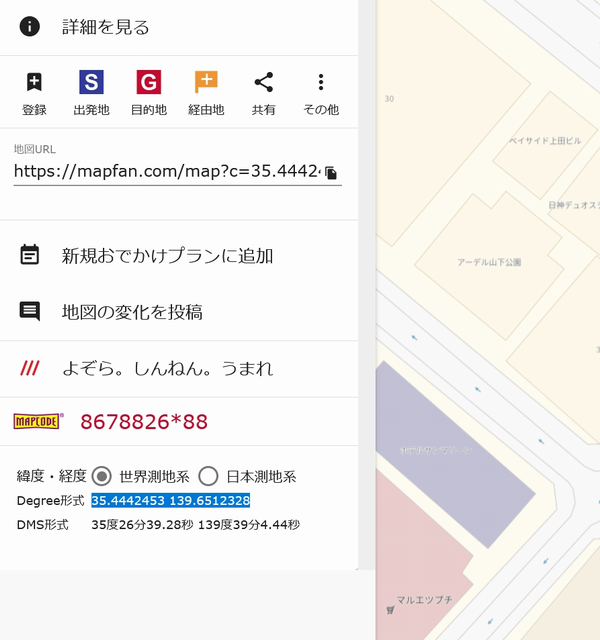
Task: Click the DMS形式 coordinate value
Action: click(x=195, y=524)
